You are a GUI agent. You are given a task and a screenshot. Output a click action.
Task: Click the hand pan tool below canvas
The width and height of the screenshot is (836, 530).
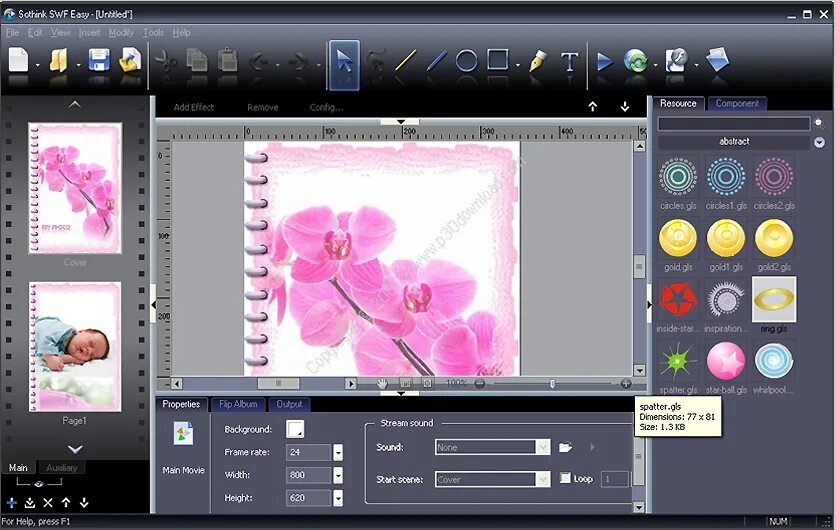point(382,383)
